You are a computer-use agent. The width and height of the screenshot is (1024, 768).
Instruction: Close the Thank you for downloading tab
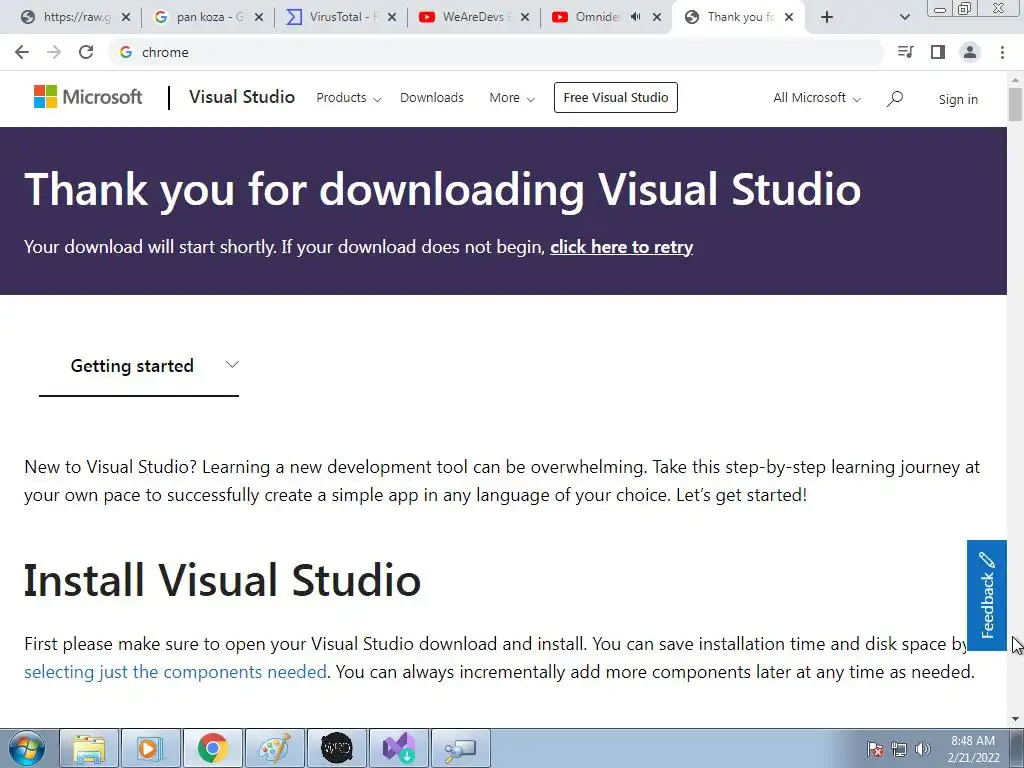click(x=789, y=17)
